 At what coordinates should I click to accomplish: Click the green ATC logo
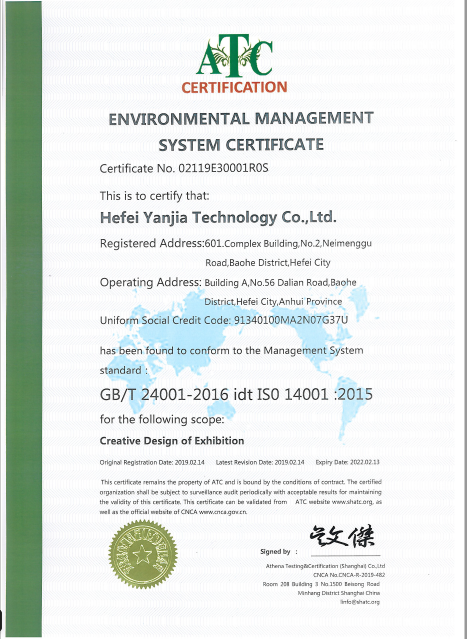[234, 56]
